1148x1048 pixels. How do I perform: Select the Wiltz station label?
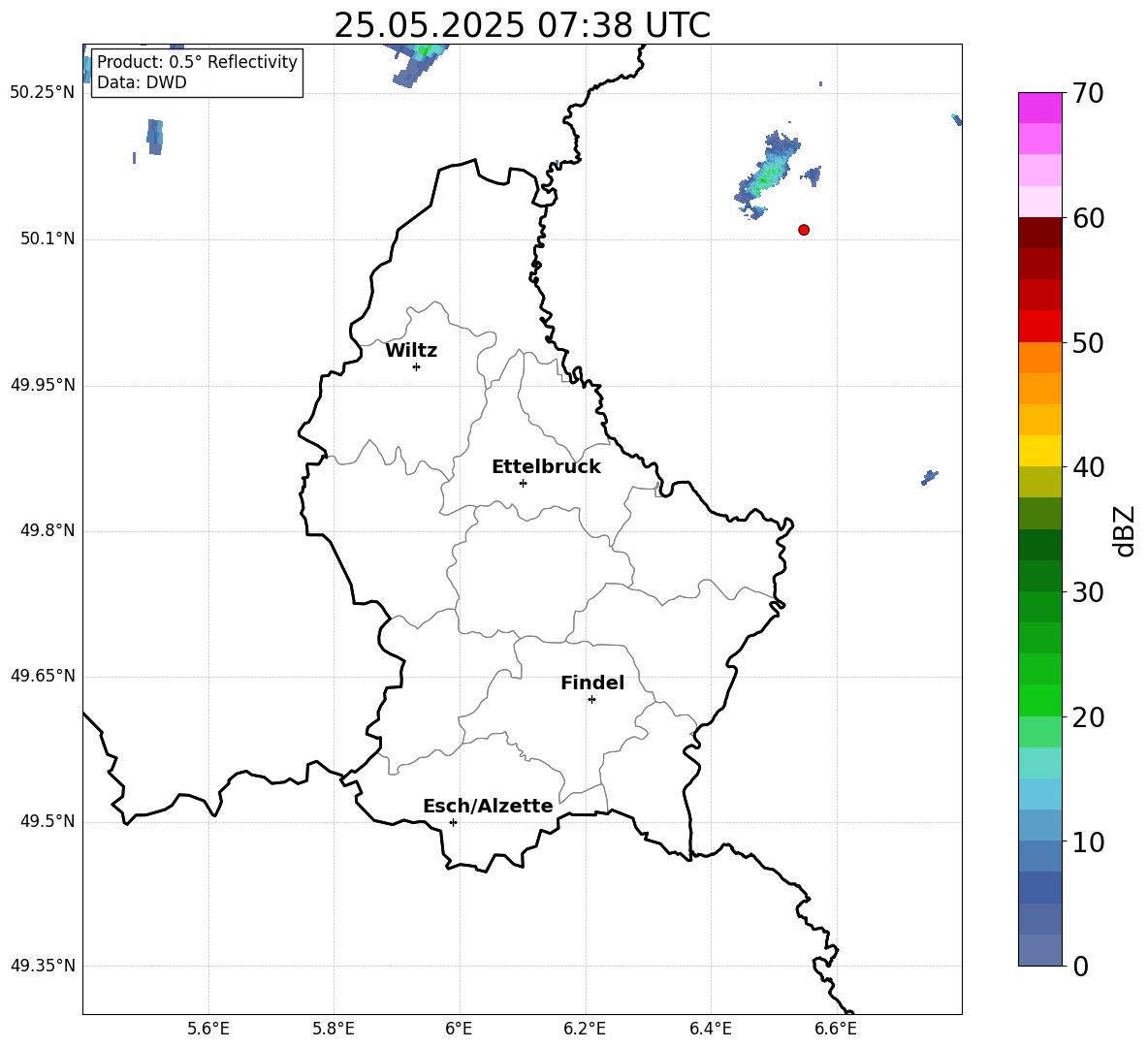[x=411, y=351]
